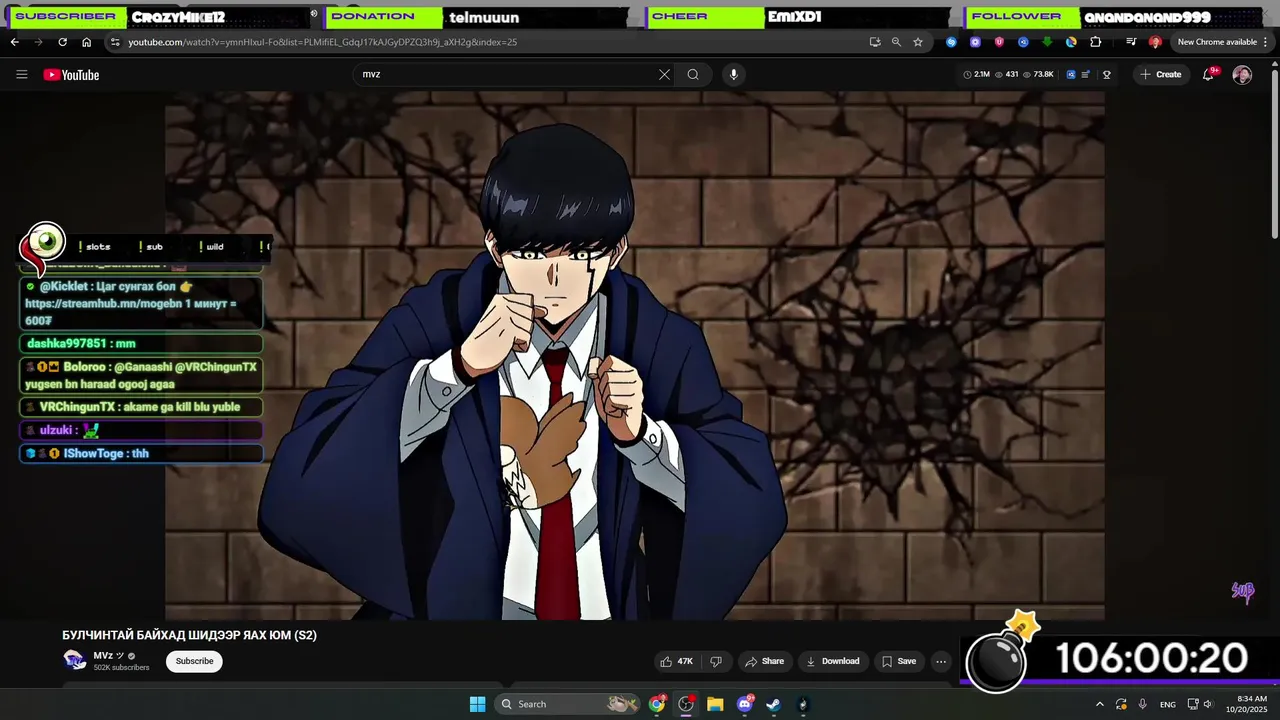Click New Chrome available update button

(1217, 42)
